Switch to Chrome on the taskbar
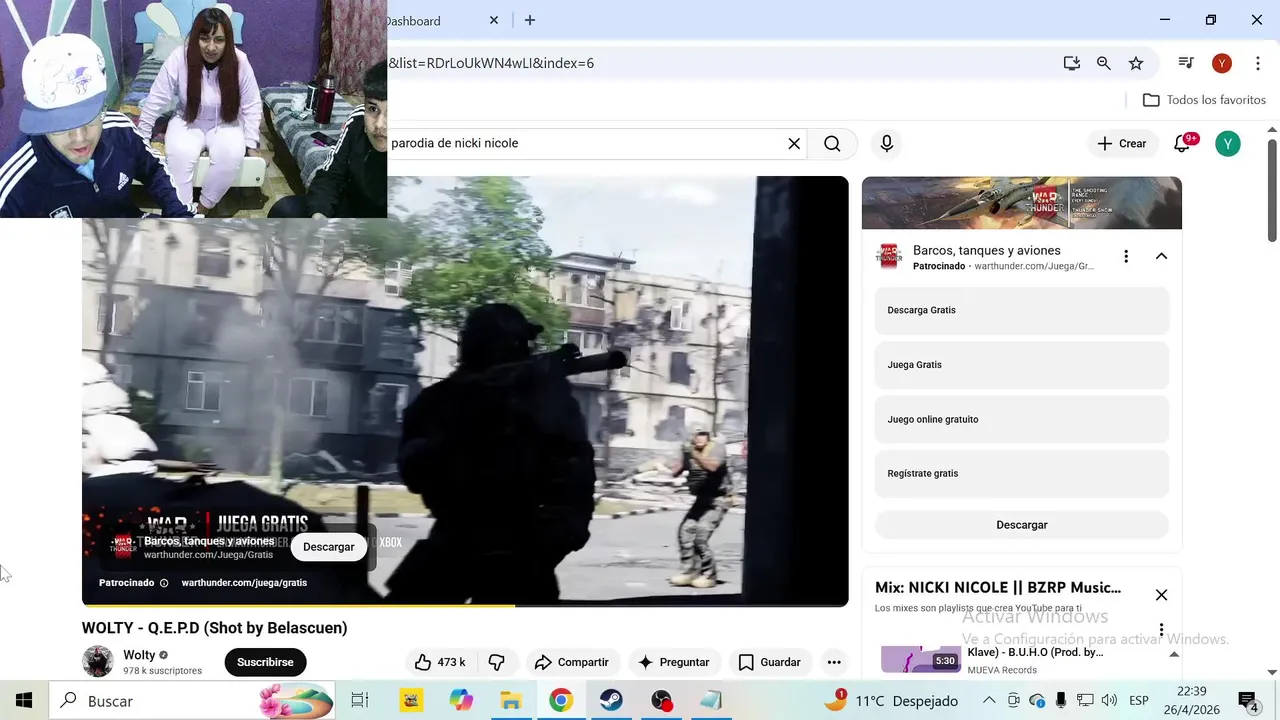Screen dimensions: 1280x720 pyautogui.click(x=561, y=701)
